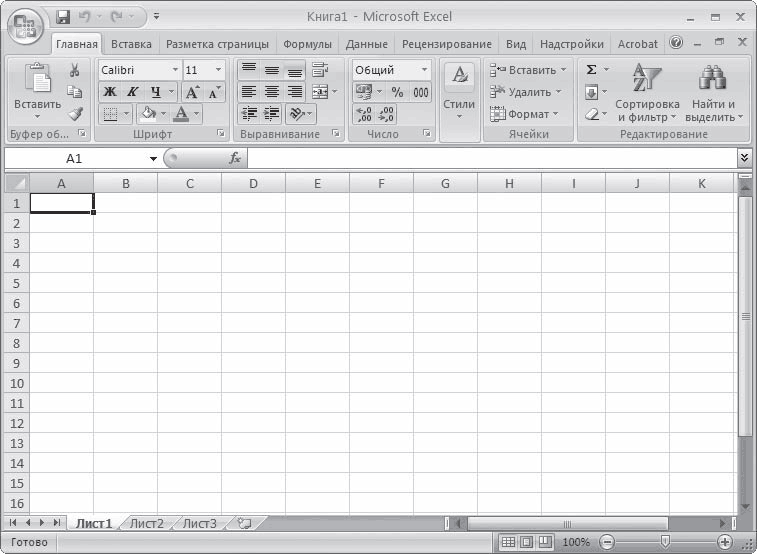Toggle Italic formatting (К)
757x554 pixels.
(132, 92)
